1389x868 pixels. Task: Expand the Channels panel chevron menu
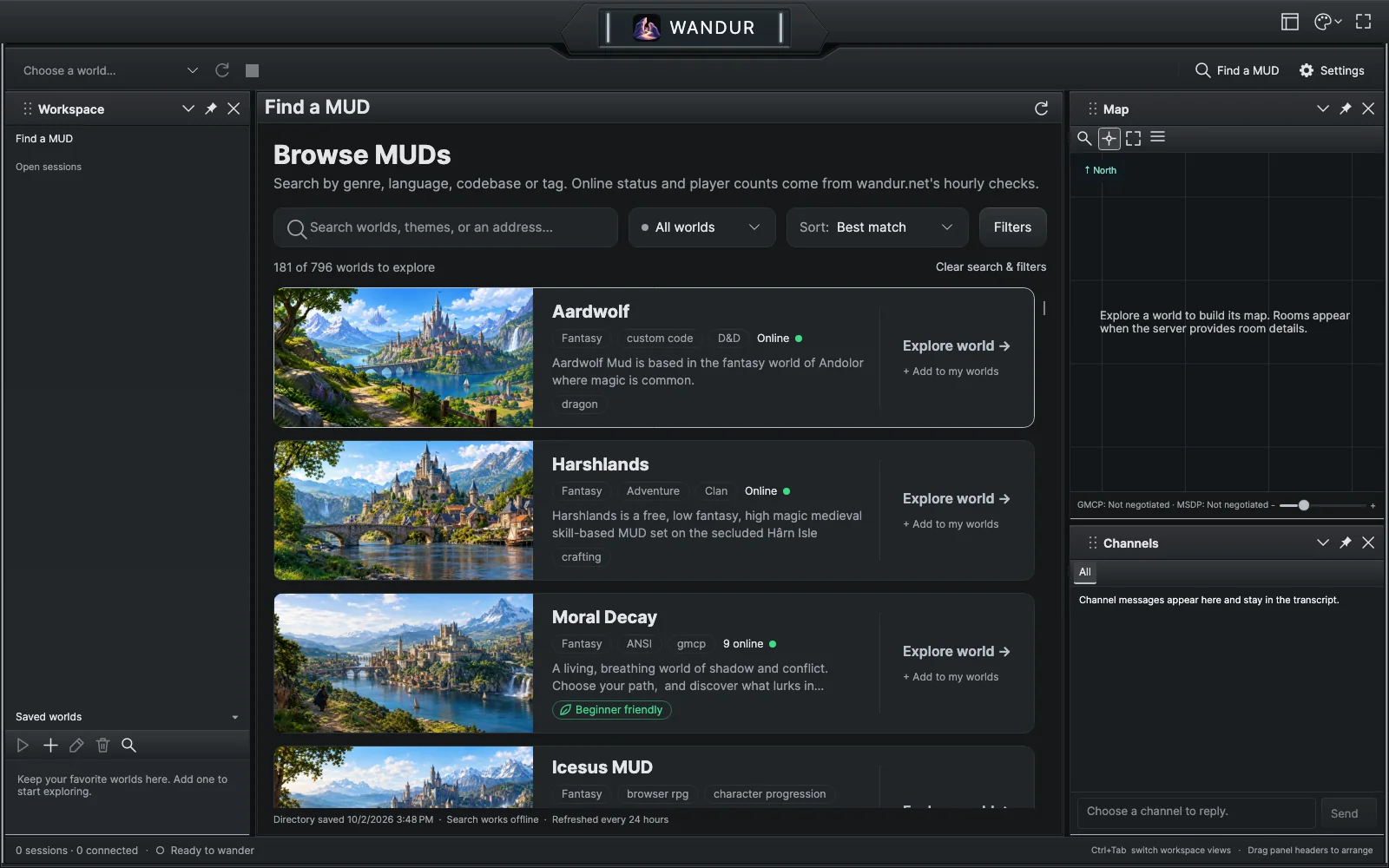(x=1323, y=542)
